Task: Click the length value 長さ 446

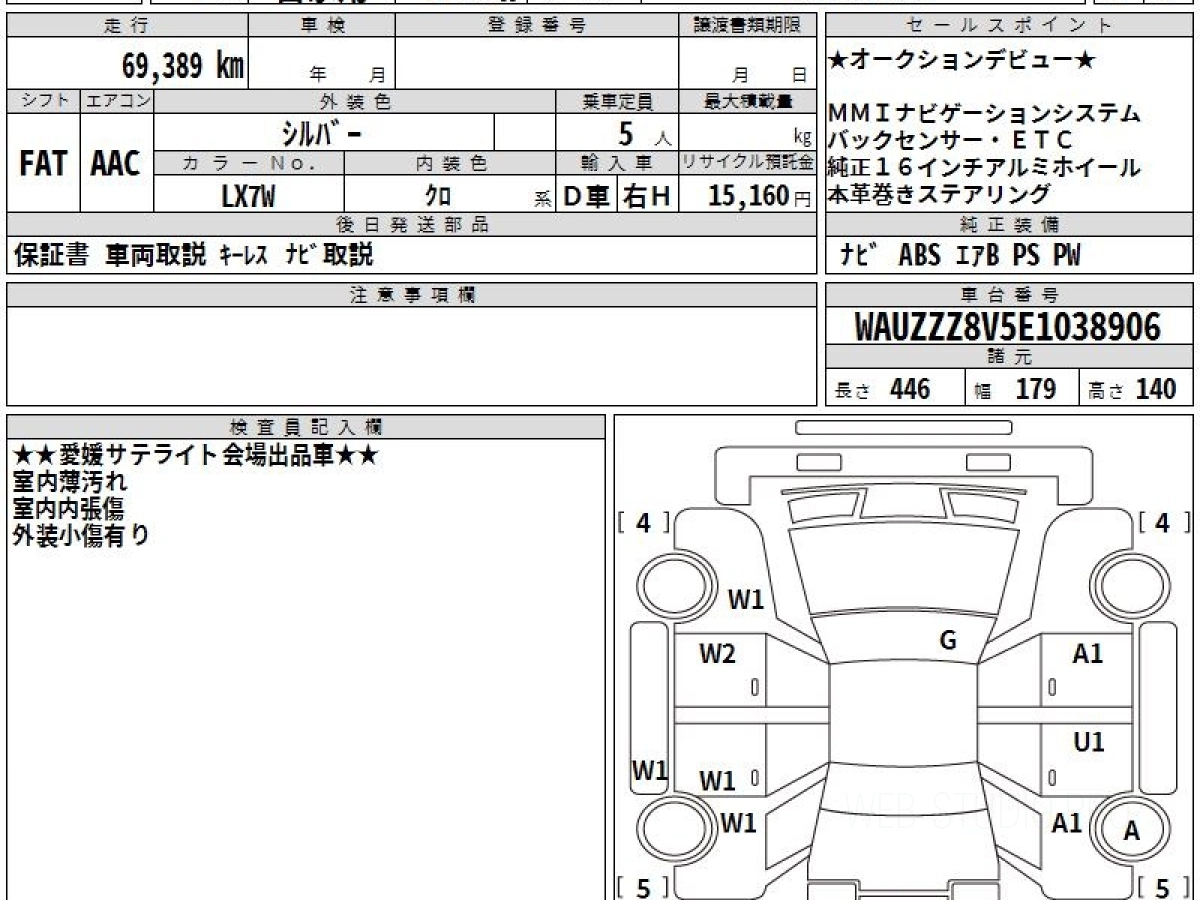Action: point(883,389)
